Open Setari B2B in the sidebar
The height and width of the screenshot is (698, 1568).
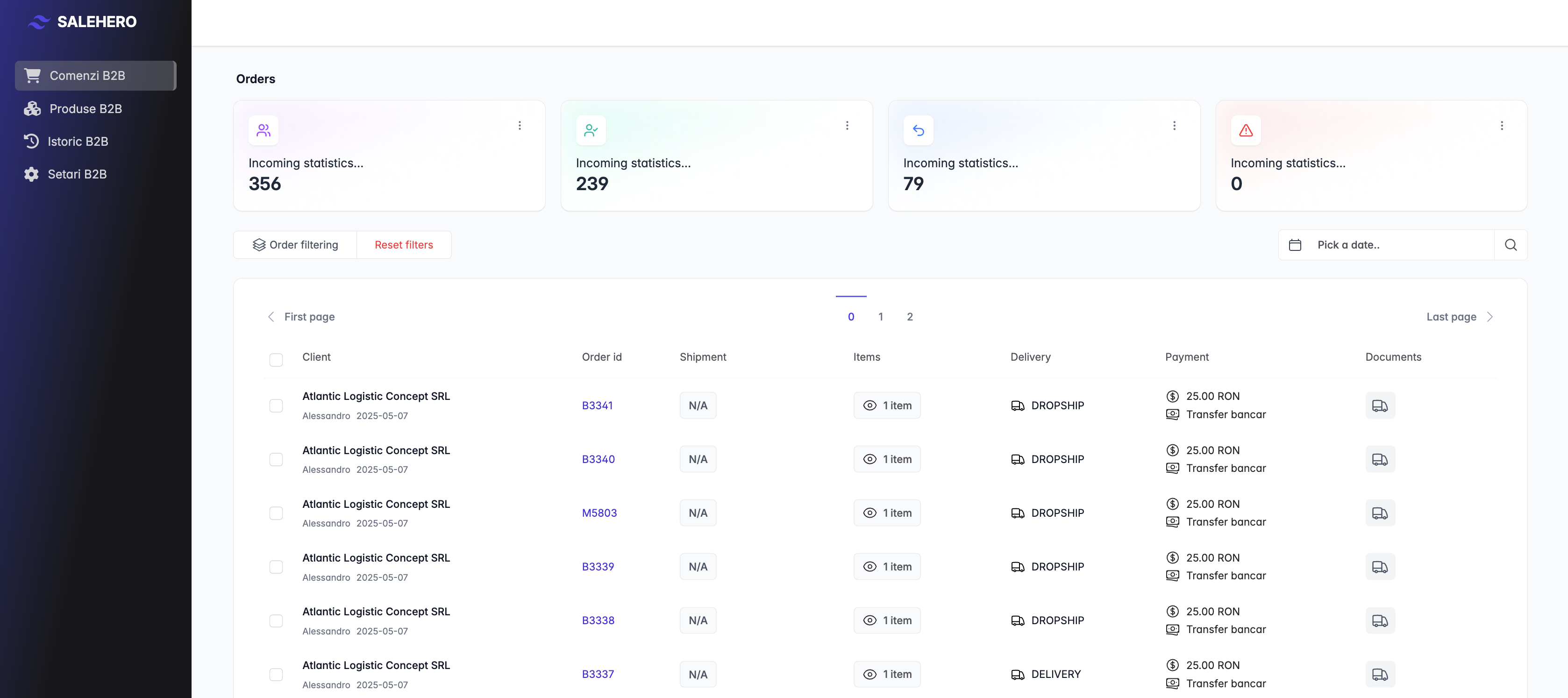pyautogui.click(x=96, y=174)
